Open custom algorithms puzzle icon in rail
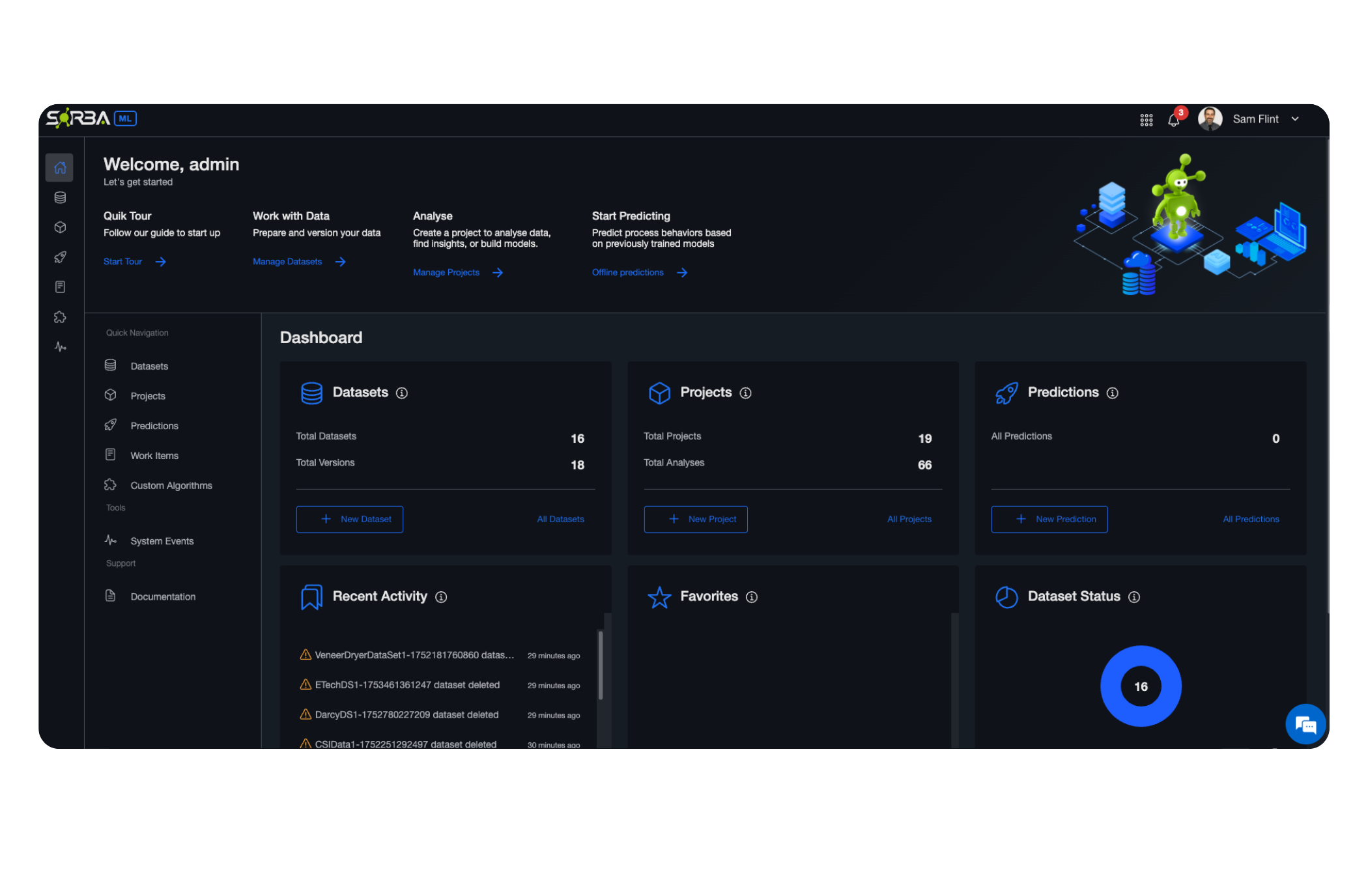Viewport: 1368px width, 896px height. [x=60, y=317]
